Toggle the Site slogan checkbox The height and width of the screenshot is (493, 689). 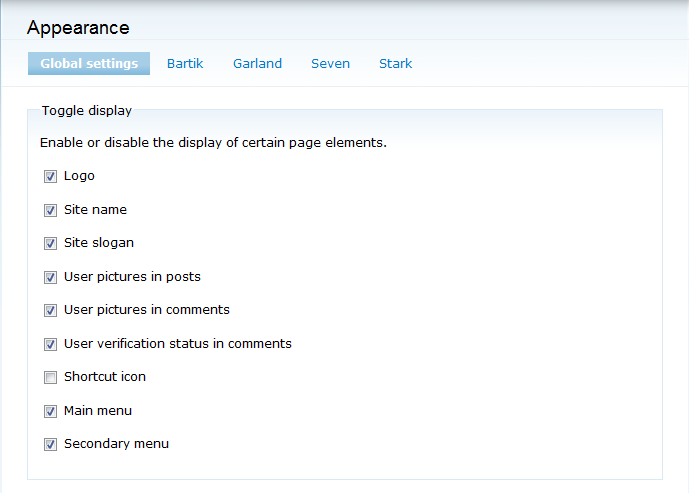[x=50, y=244]
